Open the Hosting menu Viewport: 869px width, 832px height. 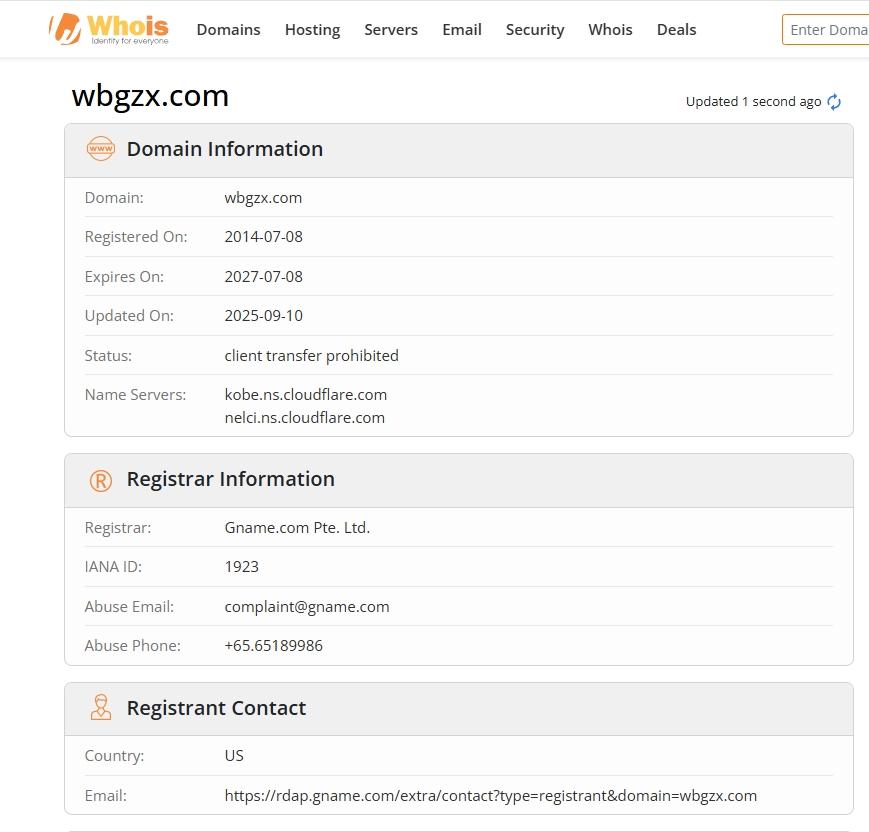coord(313,30)
